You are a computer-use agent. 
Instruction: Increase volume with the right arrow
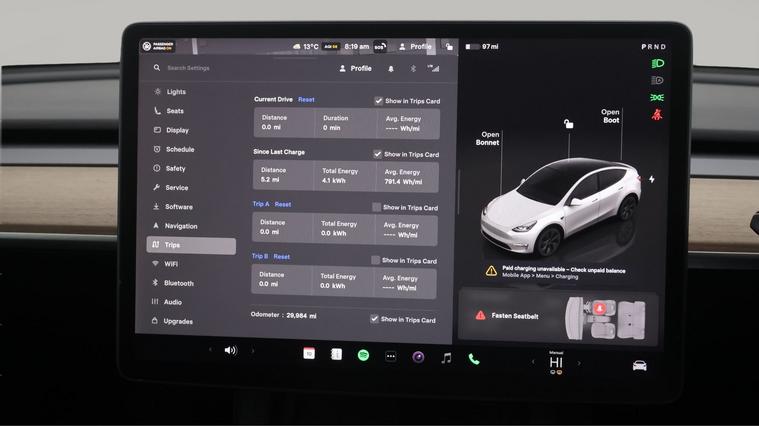coord(253,351)
